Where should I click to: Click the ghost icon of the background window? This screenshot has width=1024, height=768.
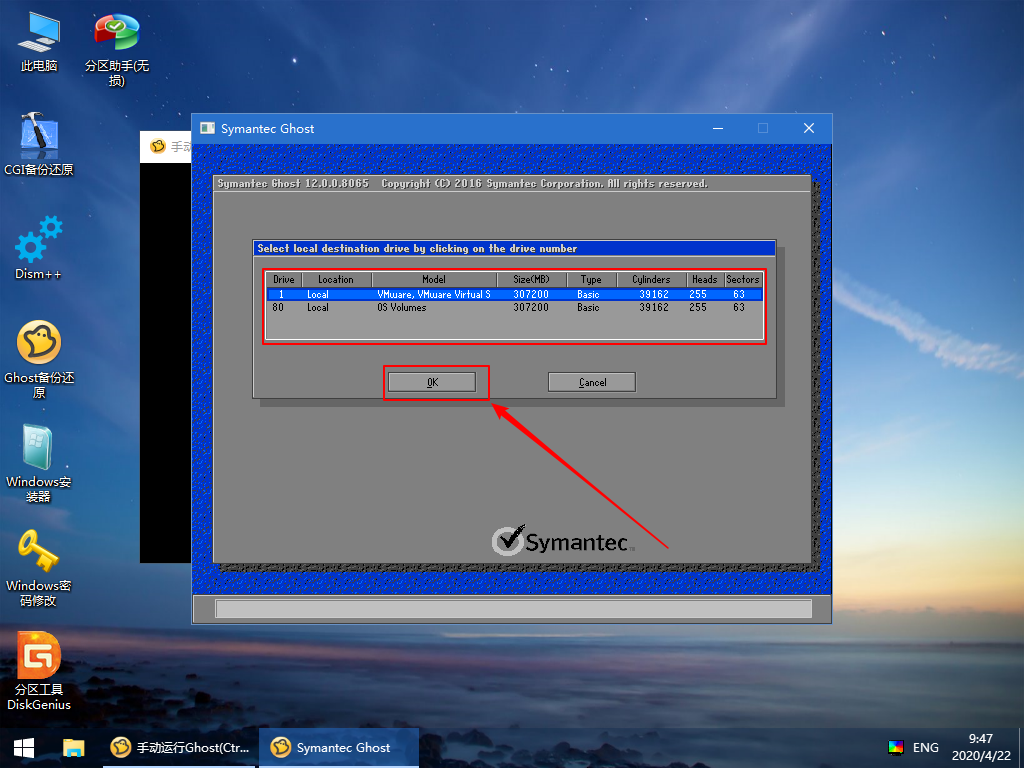tap(158, 146)
